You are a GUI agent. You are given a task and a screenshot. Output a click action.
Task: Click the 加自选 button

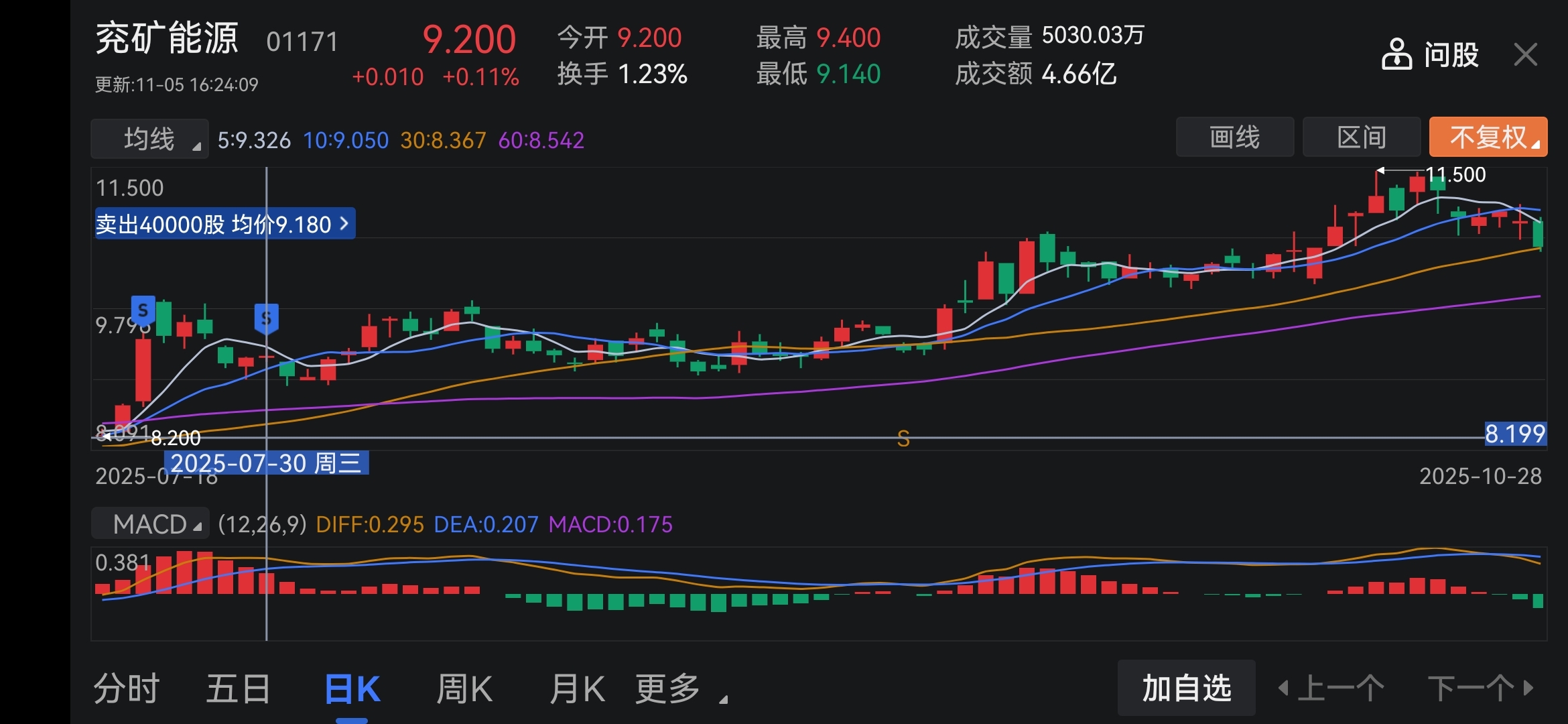pyautogui.click(x=1186, y=688)
